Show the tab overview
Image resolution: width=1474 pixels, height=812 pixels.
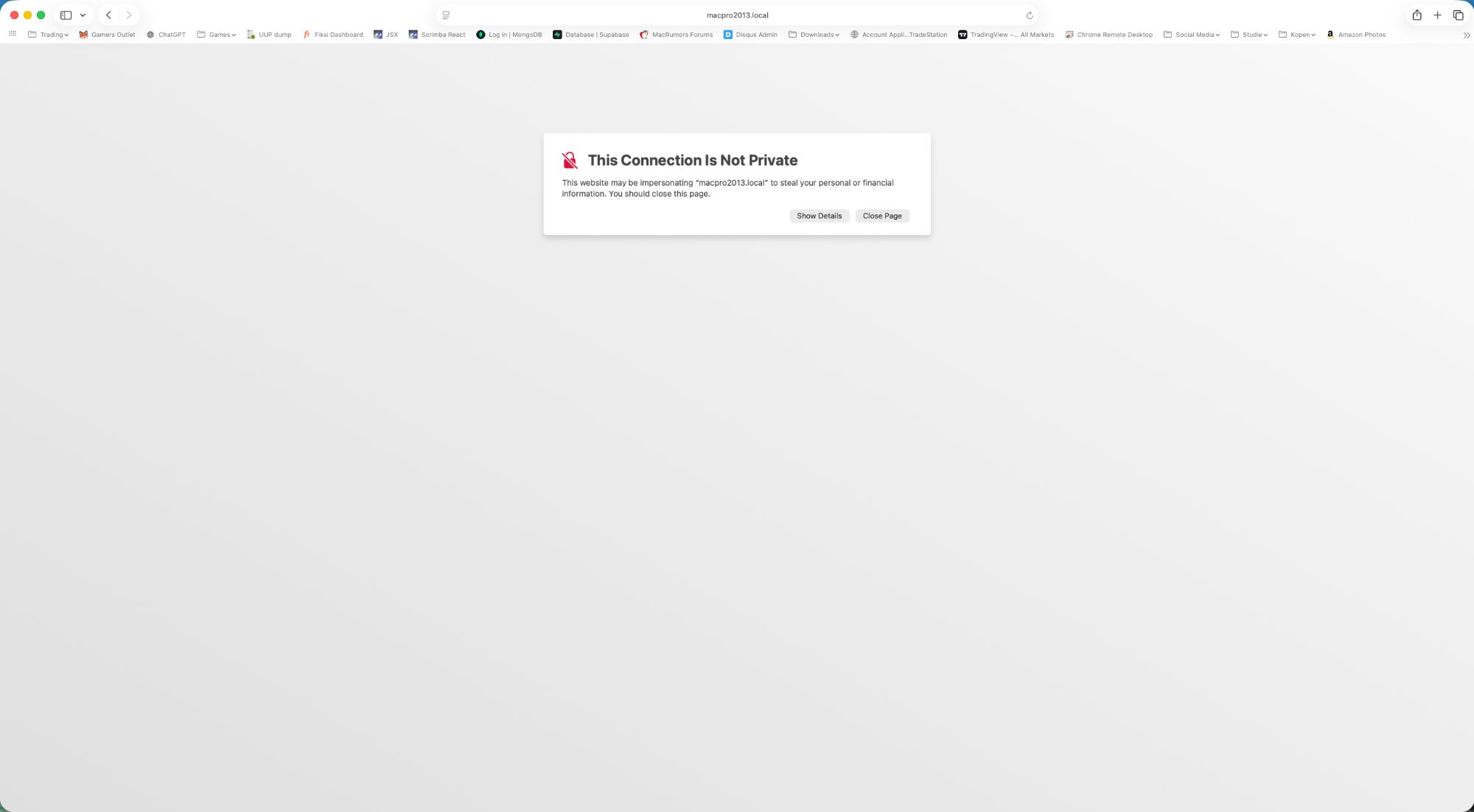[1458, 15]
